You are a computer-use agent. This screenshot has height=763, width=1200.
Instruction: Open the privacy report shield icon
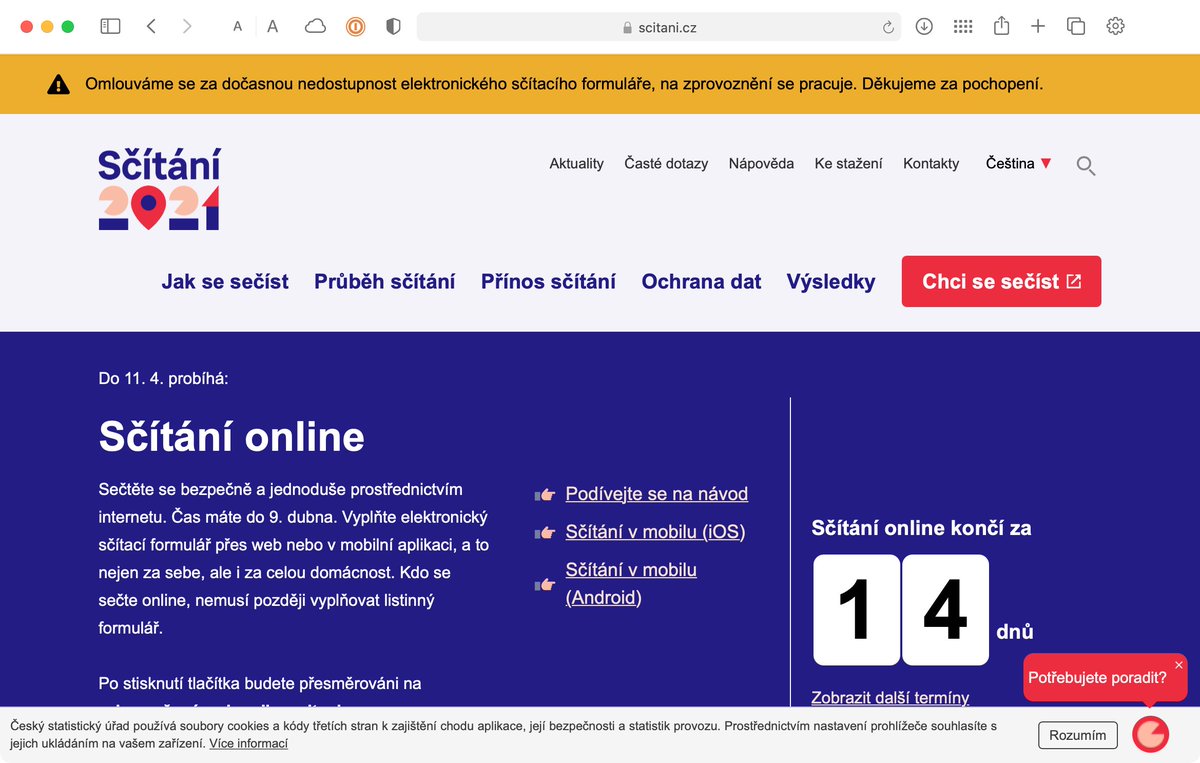393,27
